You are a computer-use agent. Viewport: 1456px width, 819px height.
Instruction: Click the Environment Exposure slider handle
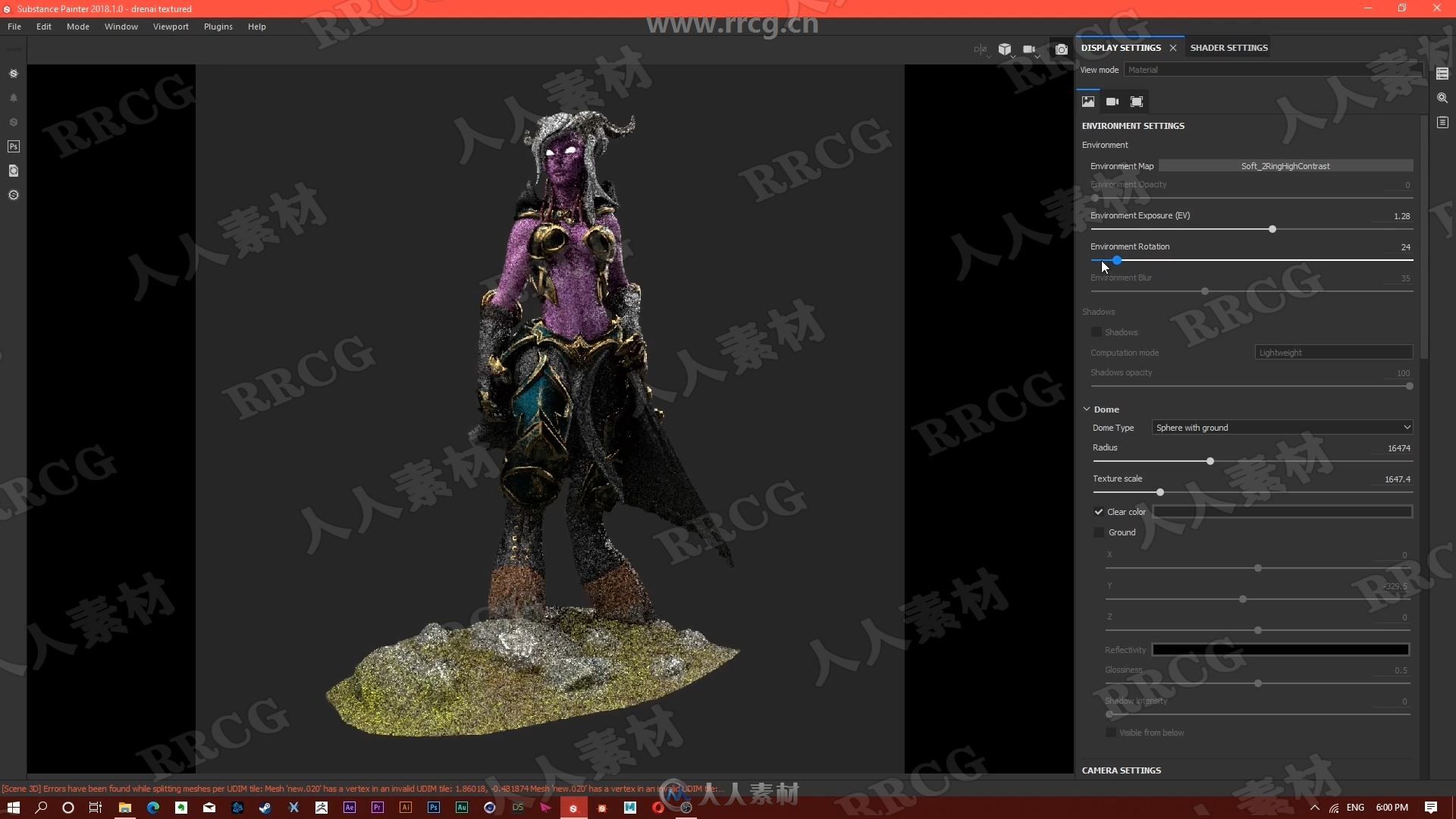point(1272,229)
